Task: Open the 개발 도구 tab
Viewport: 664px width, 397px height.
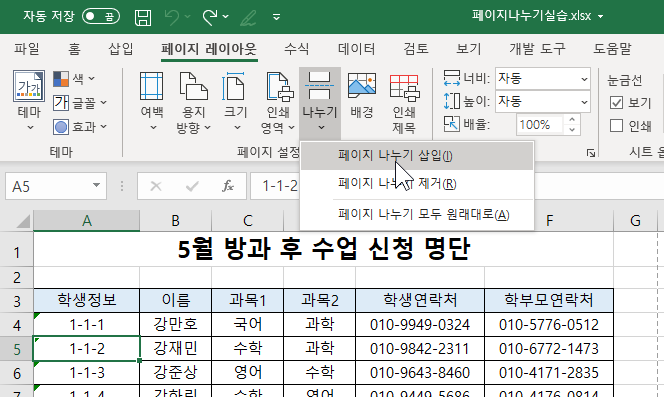Action: pos(537,49)
